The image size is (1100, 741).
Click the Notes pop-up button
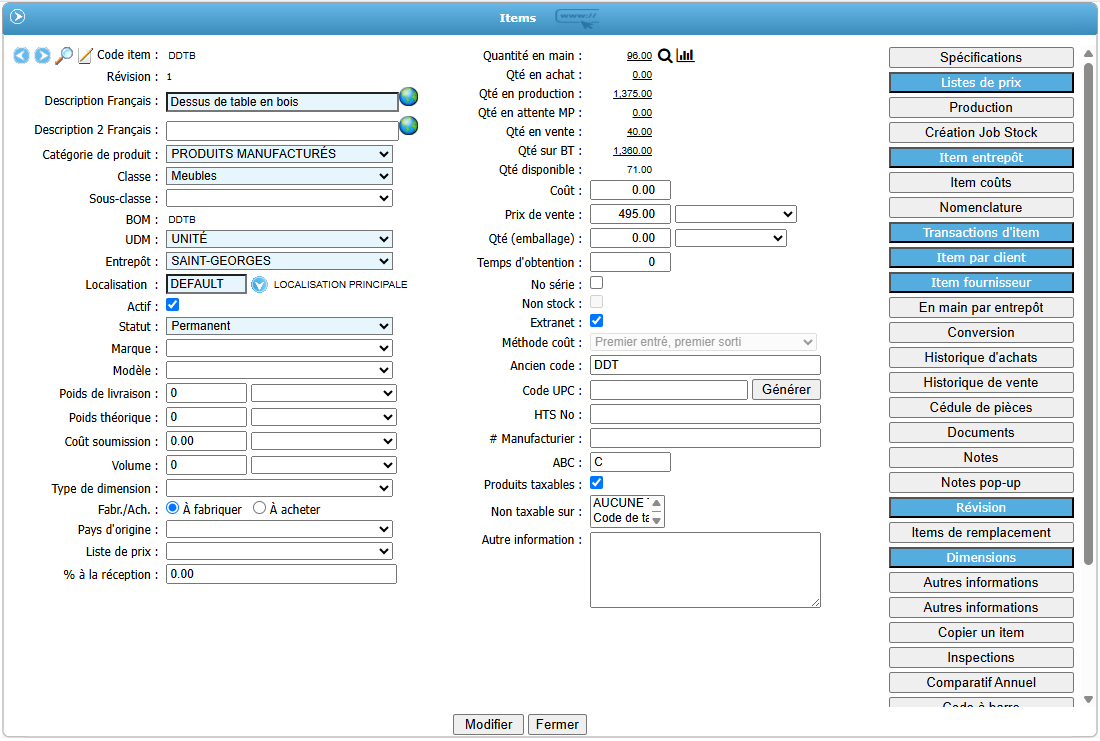tap(981, 483)
